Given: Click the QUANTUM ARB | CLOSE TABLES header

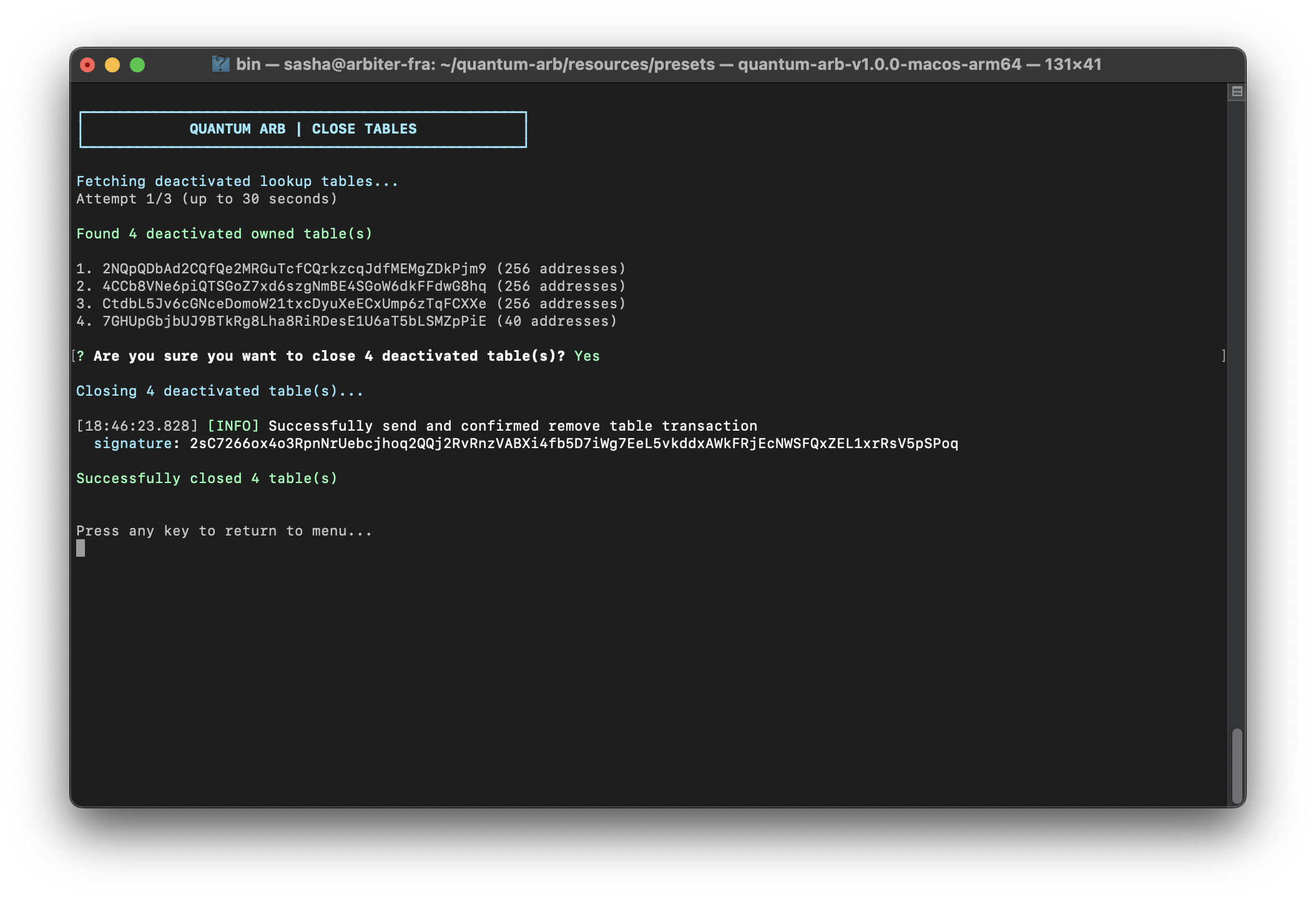Looking at the screenshot, I should pyautogui.click(x=303, y=129).
